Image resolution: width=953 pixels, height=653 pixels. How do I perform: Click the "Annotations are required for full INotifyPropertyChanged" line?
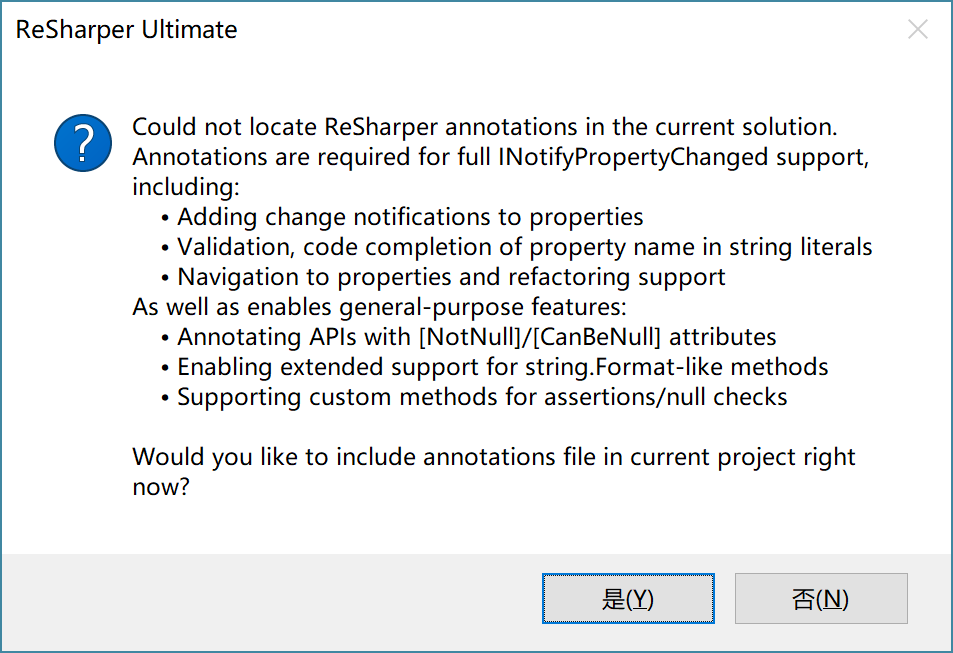(501, 157)
